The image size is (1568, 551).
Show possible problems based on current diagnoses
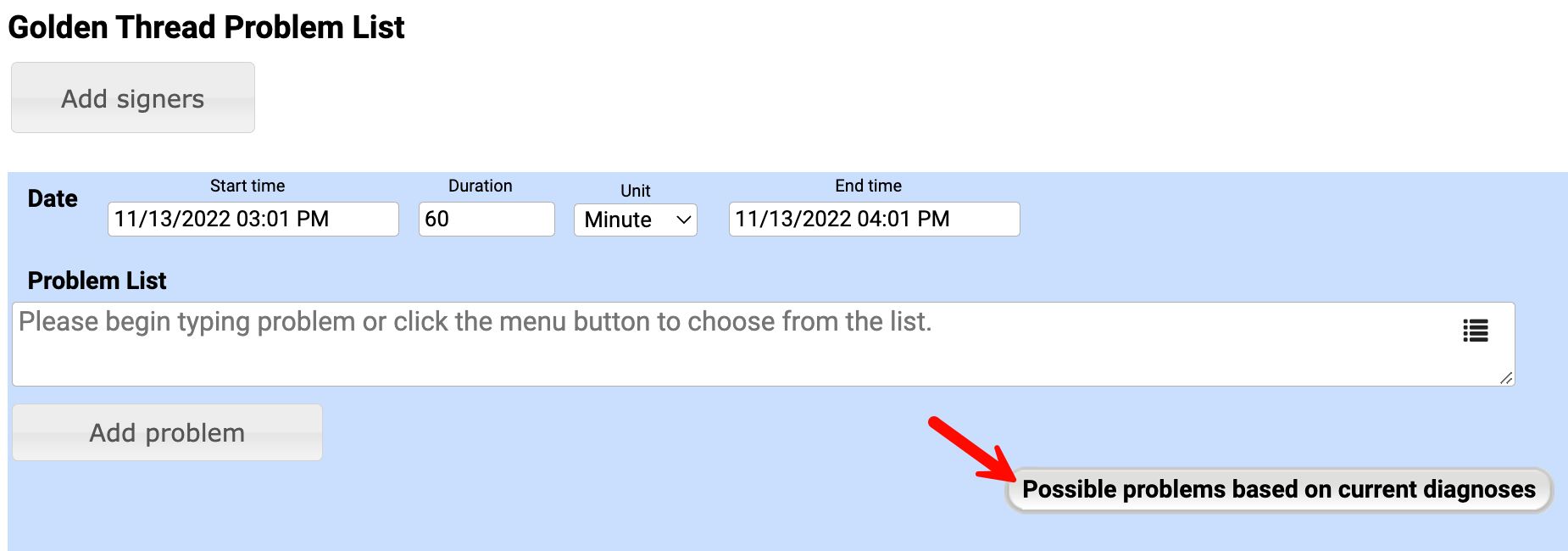click(1278, 489)
